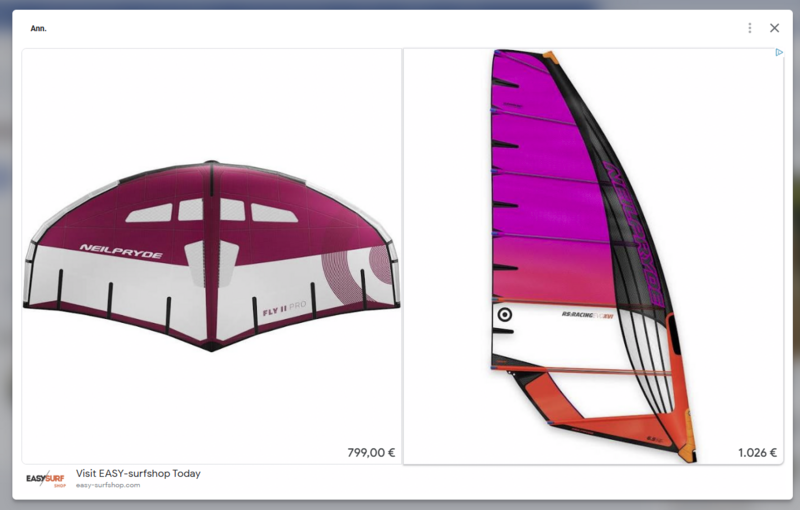The height and width of the screenshot is (510, 800).
Task: Open the easy-surfshop.com URL link
Action: [x=108, y=486]
